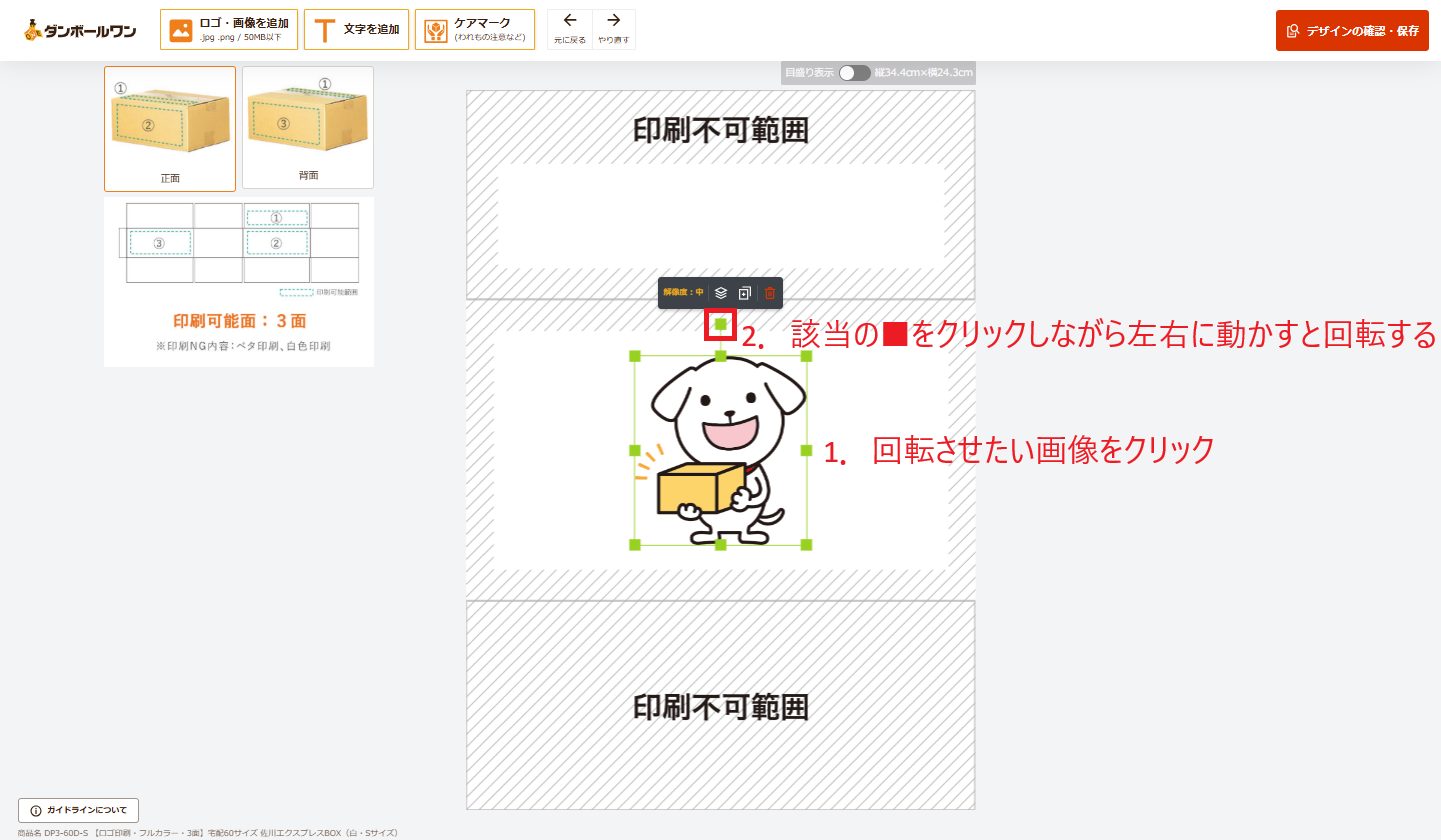The height and width of the screenshot is (840, 1441).
Task: Open ガイドラインについて guideline info
Action: pyautogui.click(x=78, y=810)
